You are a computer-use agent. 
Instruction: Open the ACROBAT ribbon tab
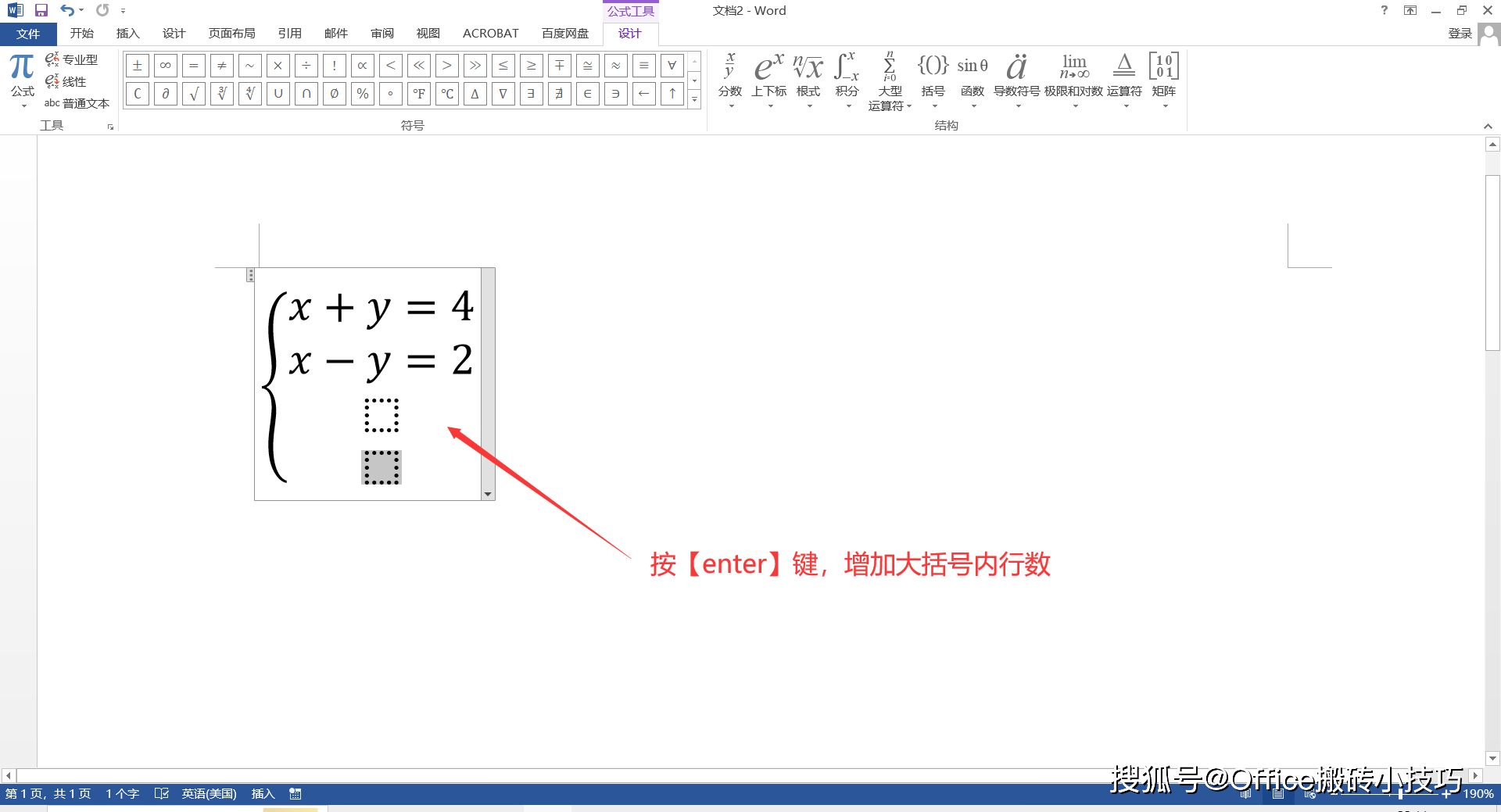click(x=490, y=33)
